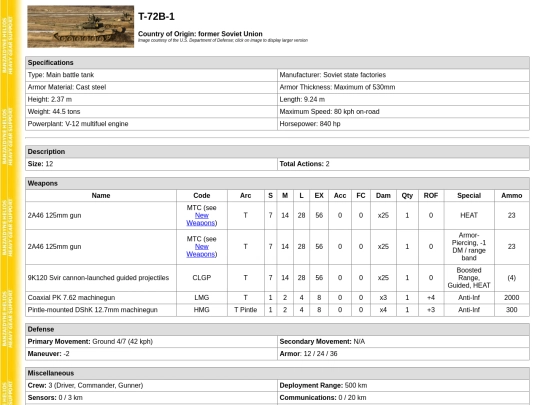Select 'Type: Main battle tank' cell
This screenshot has width=540, height=405.
click(151, 75)
